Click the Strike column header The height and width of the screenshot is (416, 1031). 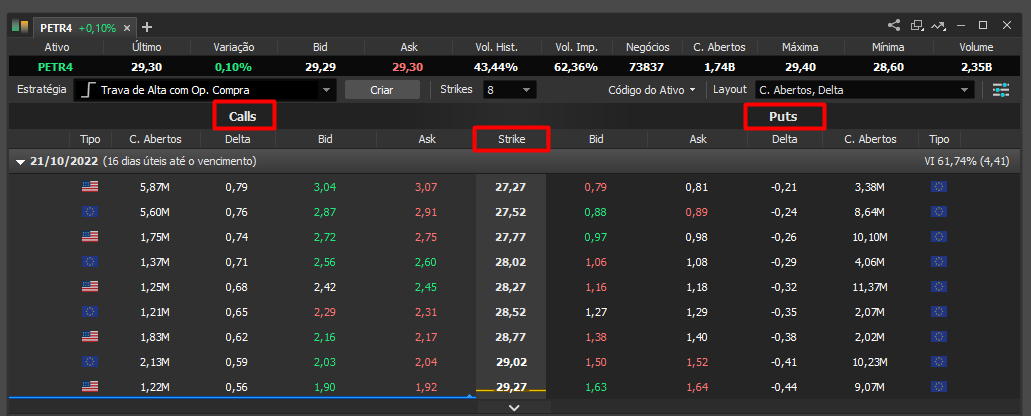point(512,139)
